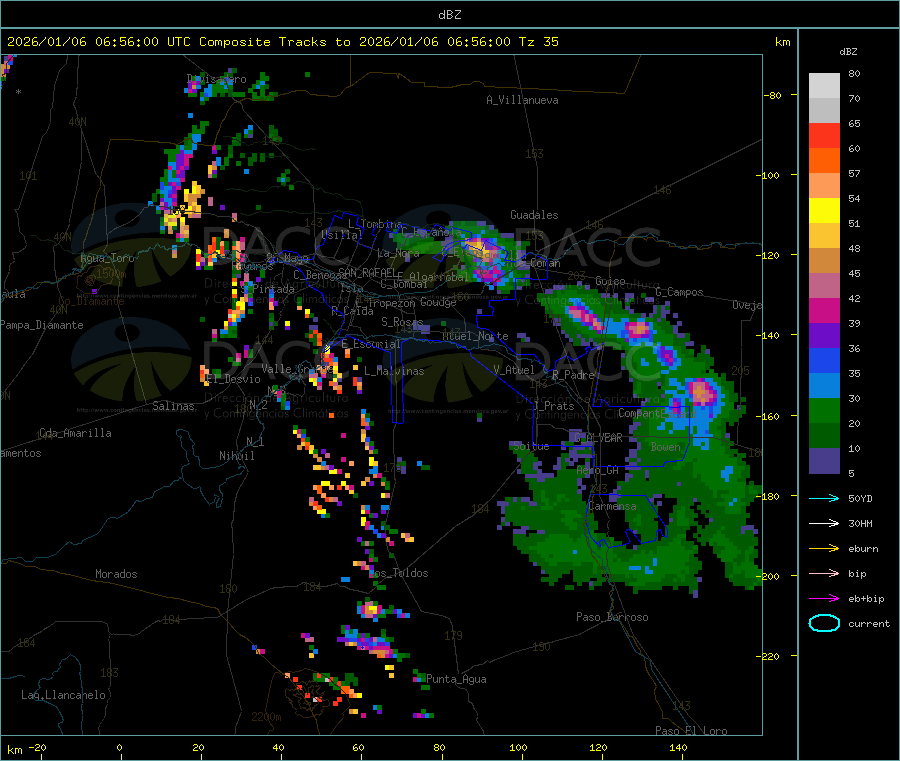Click the Cda_Amarilla map label

coord(75,433)
